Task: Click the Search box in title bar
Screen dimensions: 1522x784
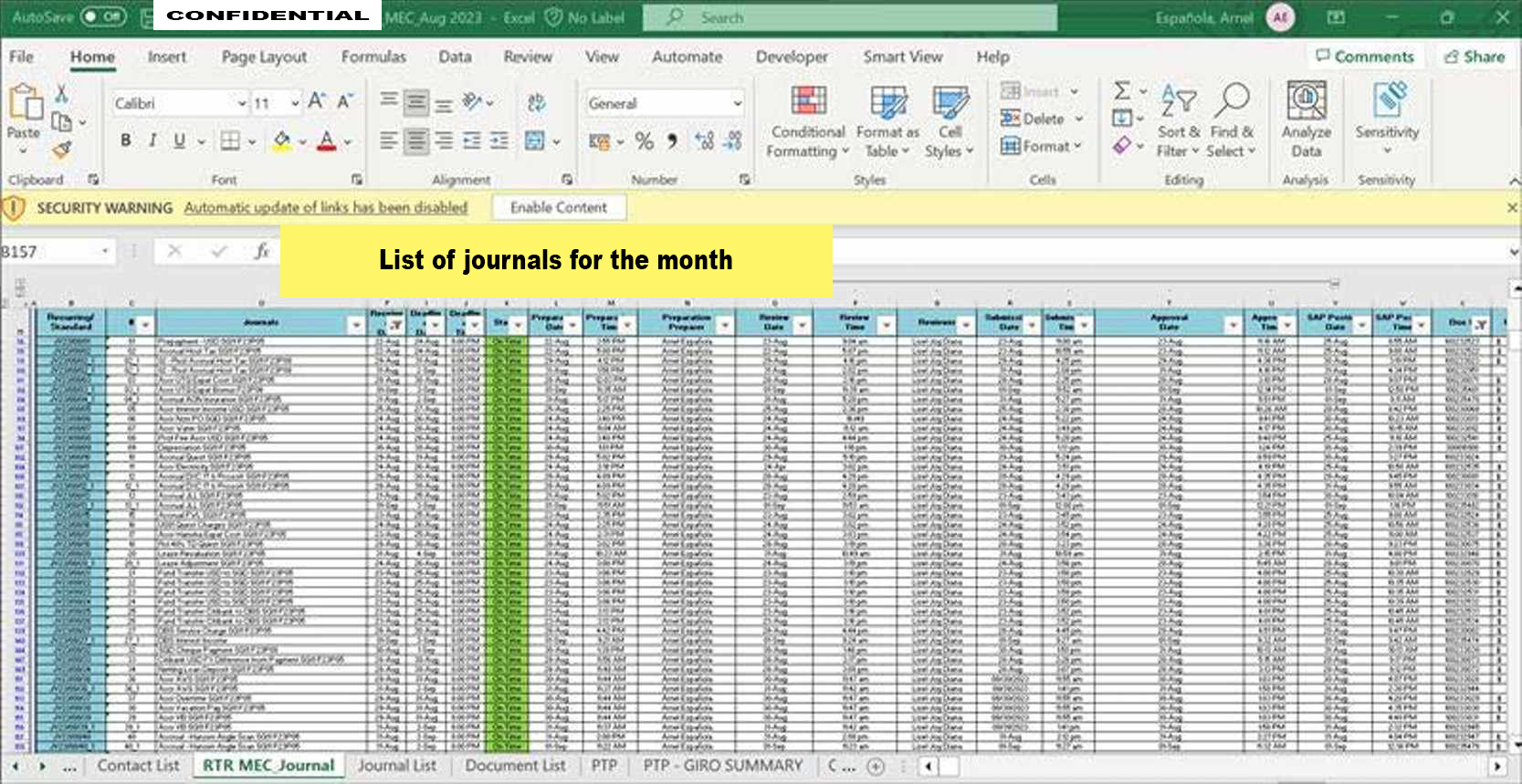Action: 850,17
